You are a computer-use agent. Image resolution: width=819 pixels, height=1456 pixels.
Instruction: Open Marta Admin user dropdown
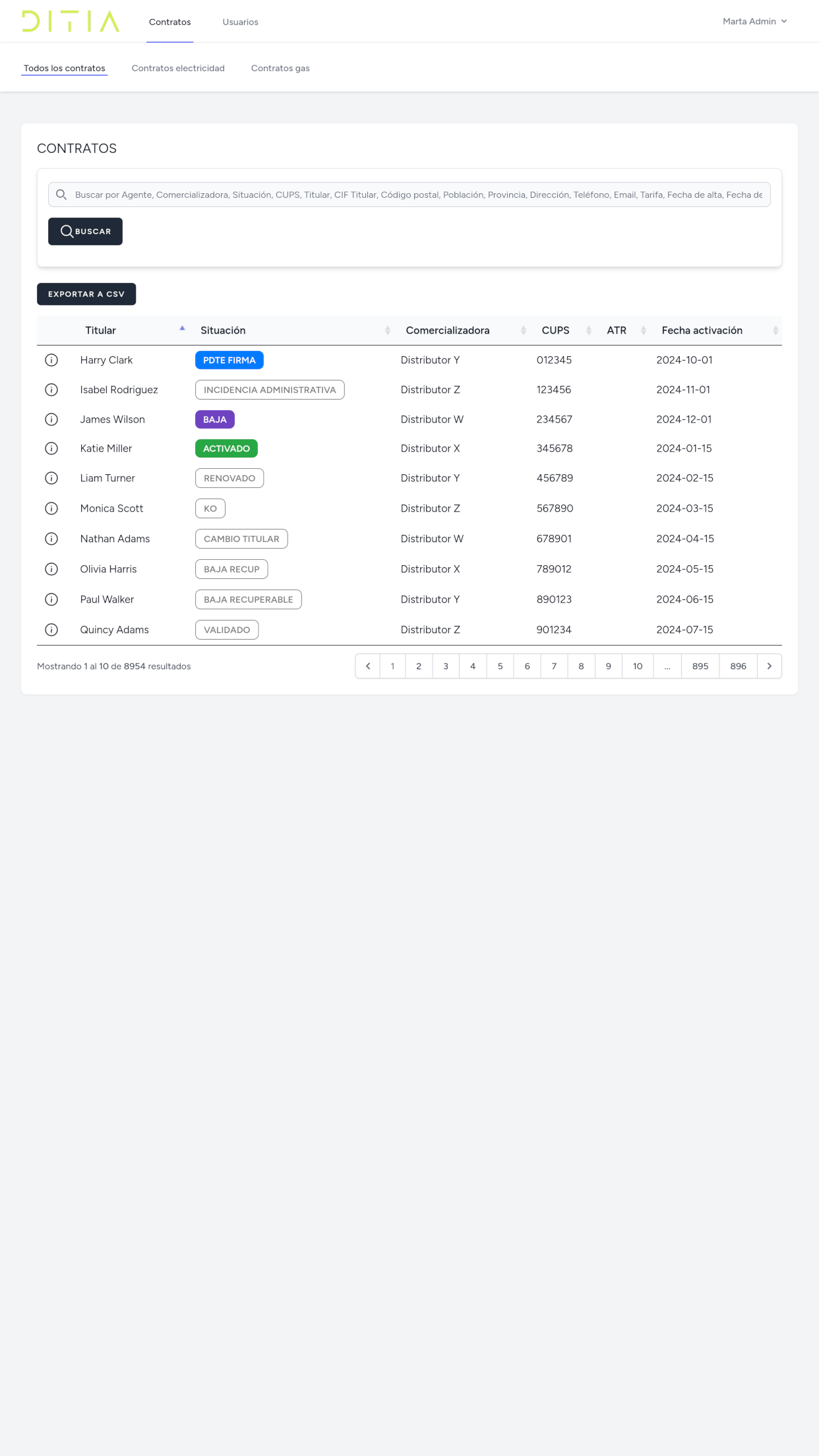tap(754, 21)
